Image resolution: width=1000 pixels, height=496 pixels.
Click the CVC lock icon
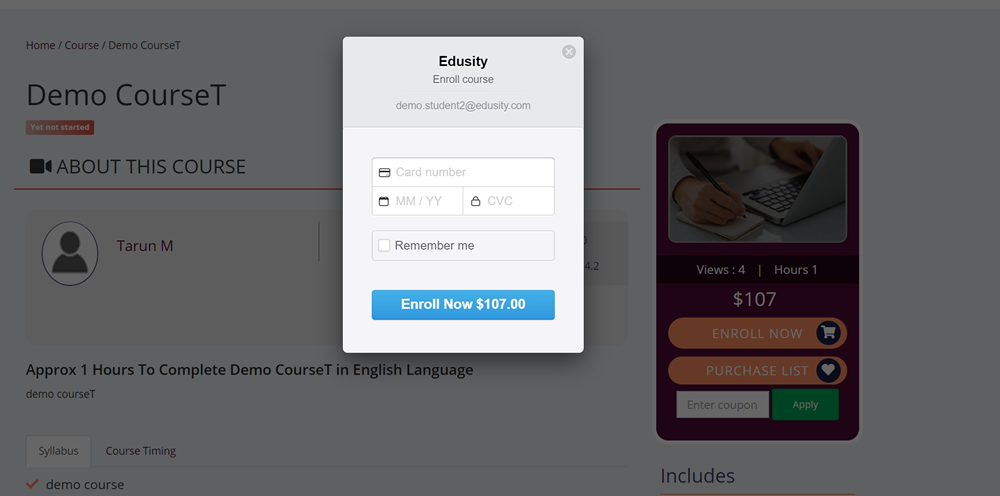click(475, 202)
